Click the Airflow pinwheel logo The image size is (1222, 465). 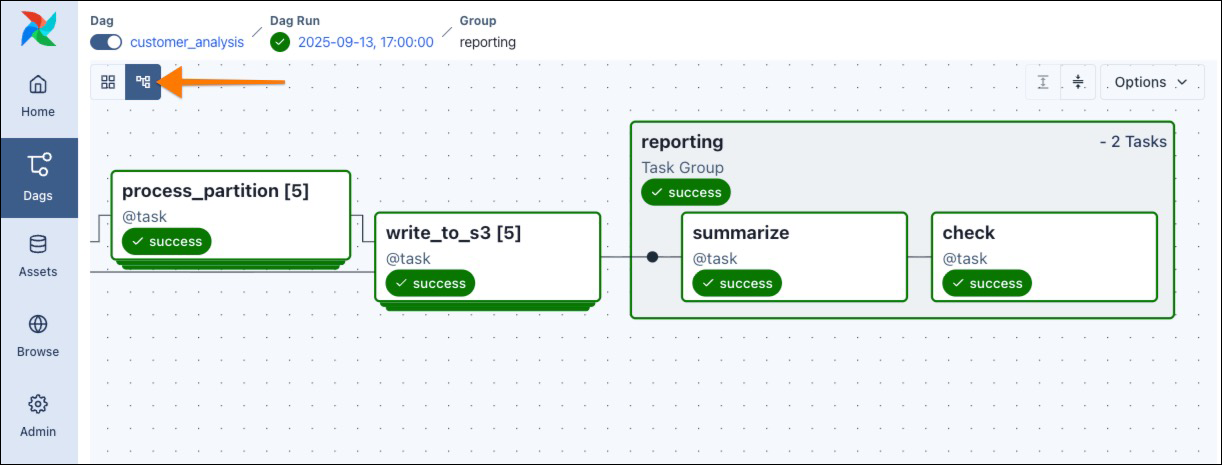point(38,29)
